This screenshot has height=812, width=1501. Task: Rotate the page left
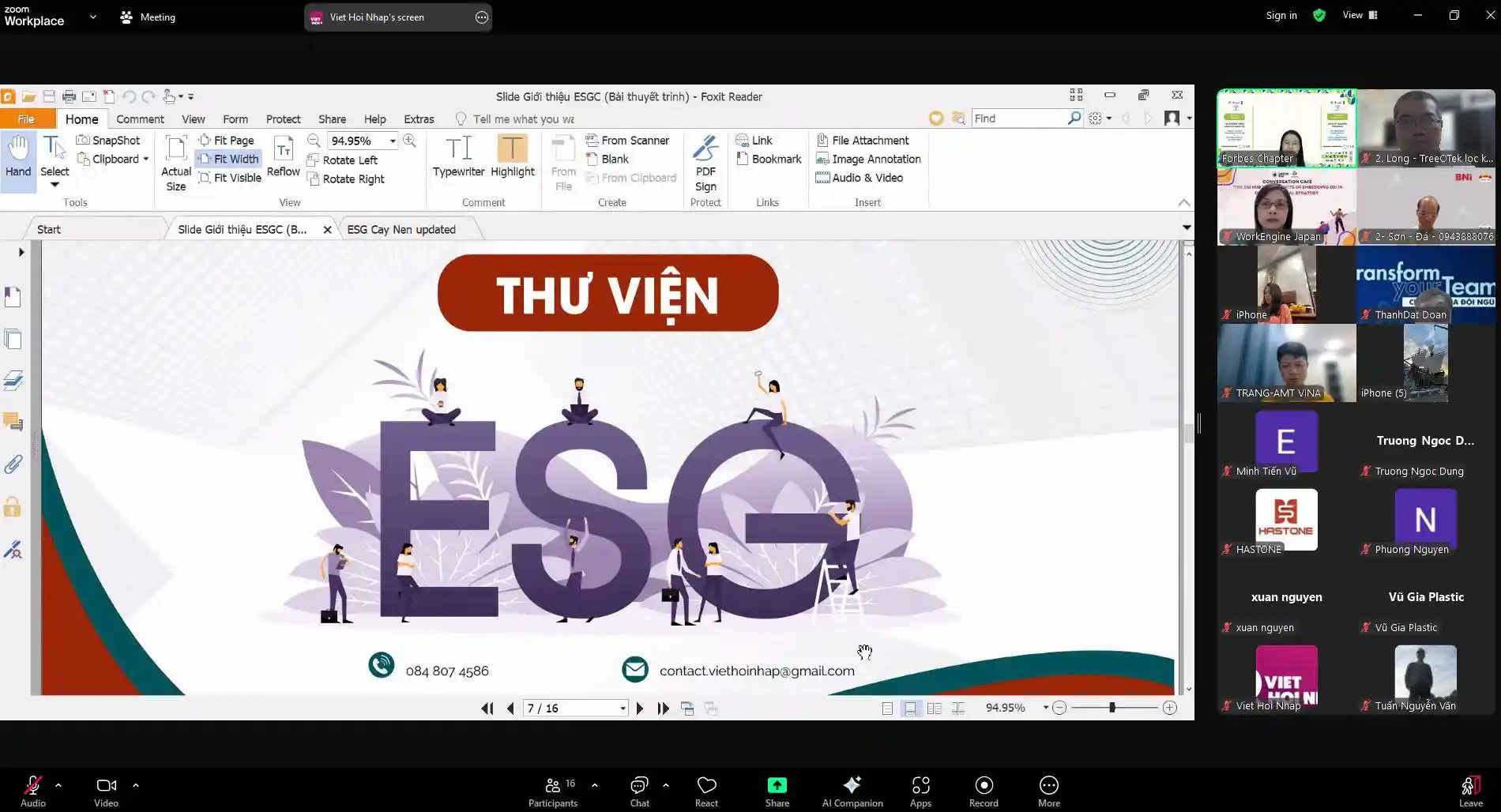click(342, 160)
